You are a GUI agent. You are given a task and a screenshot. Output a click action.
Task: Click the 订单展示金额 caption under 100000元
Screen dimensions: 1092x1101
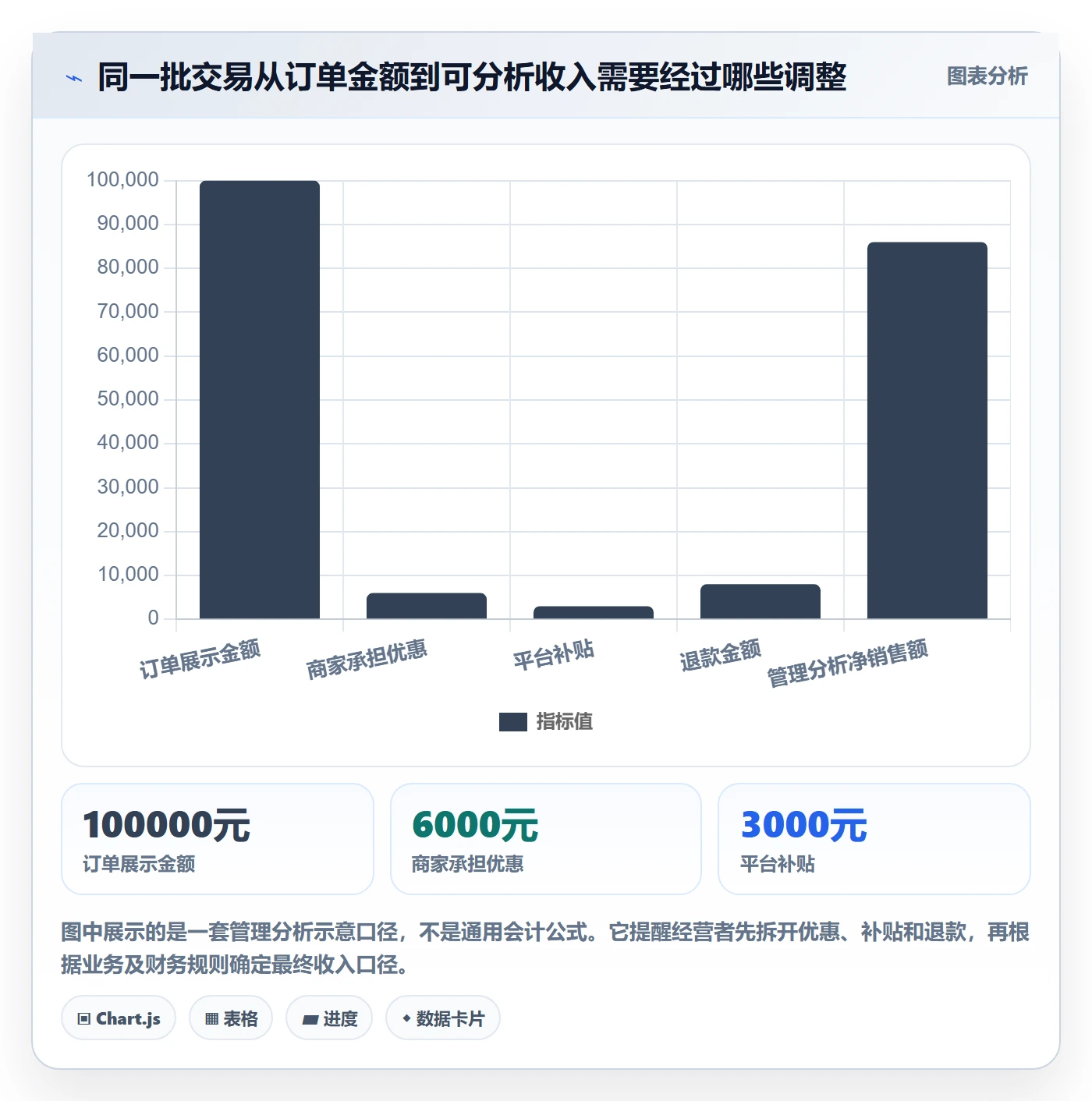click(139, 864)
